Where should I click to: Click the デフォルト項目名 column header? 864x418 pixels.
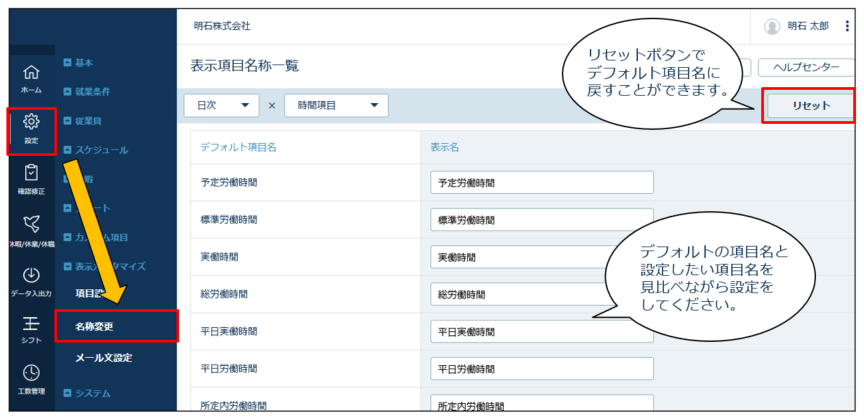239,148
